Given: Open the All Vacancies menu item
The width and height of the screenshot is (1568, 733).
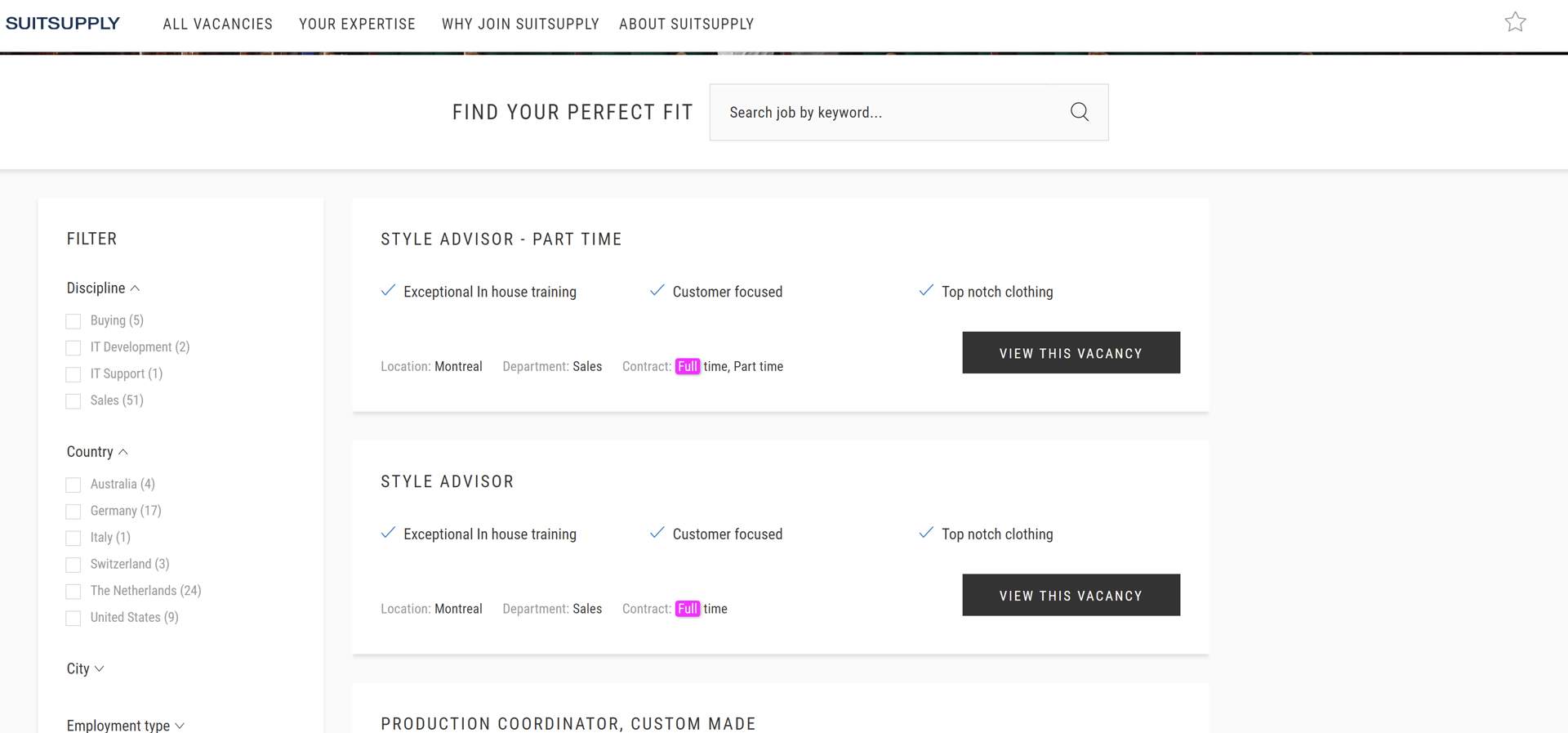Looking at the screenshot, I should pyautogui.click(x=218, y=25).
